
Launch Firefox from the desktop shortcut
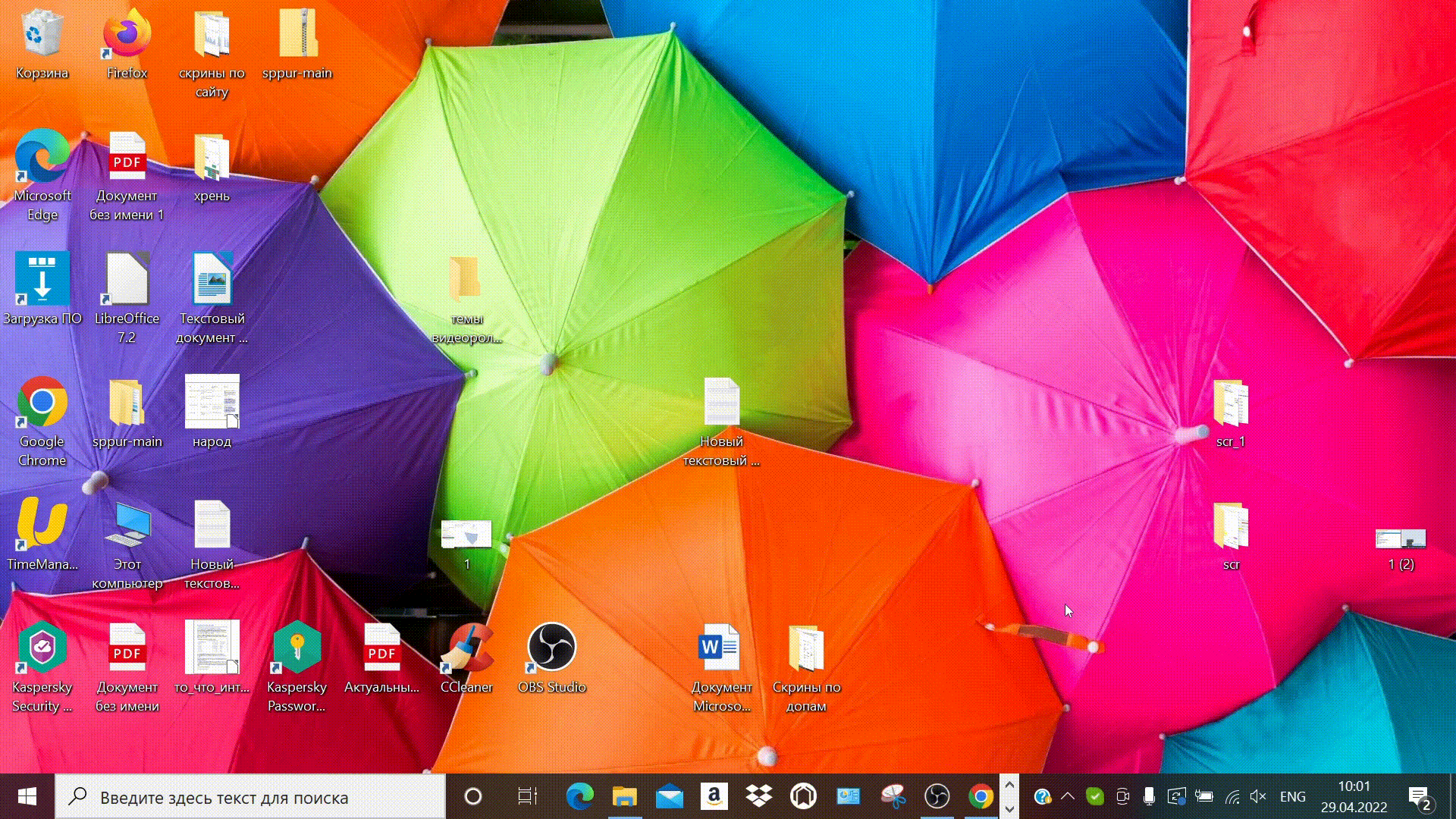coord(127,44)
